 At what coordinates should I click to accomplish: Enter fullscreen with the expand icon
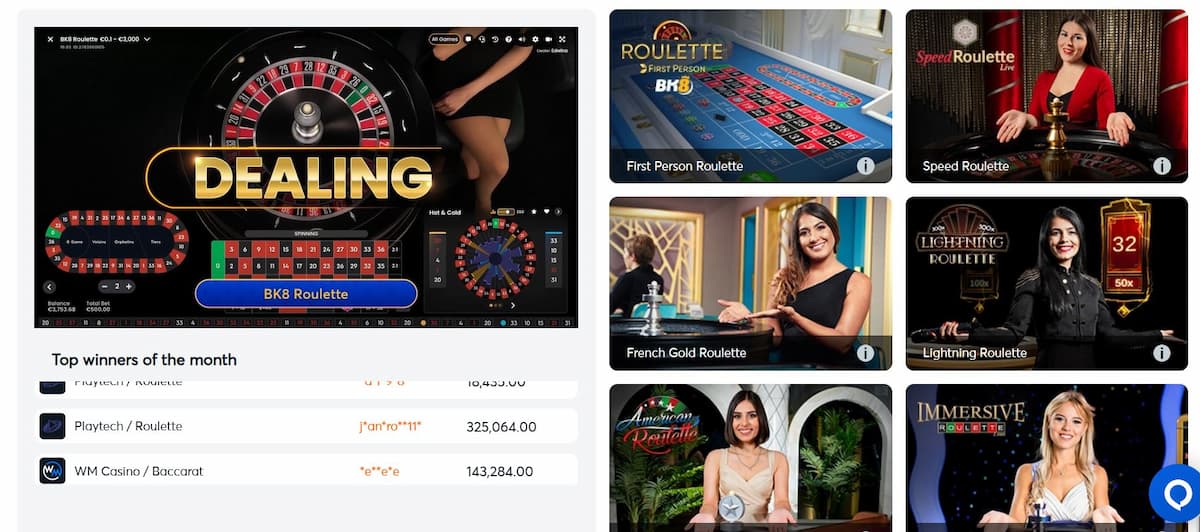562,39
